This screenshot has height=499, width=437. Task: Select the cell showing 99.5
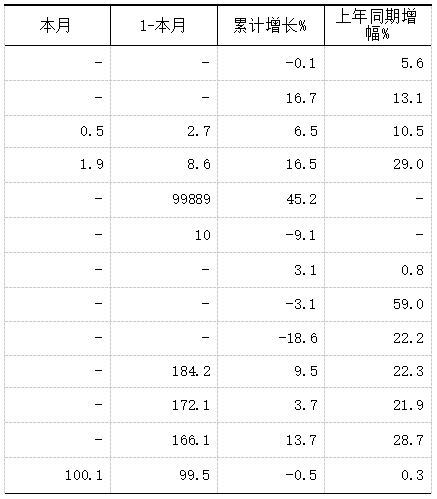pyautogui.click(x=164, y=475)
